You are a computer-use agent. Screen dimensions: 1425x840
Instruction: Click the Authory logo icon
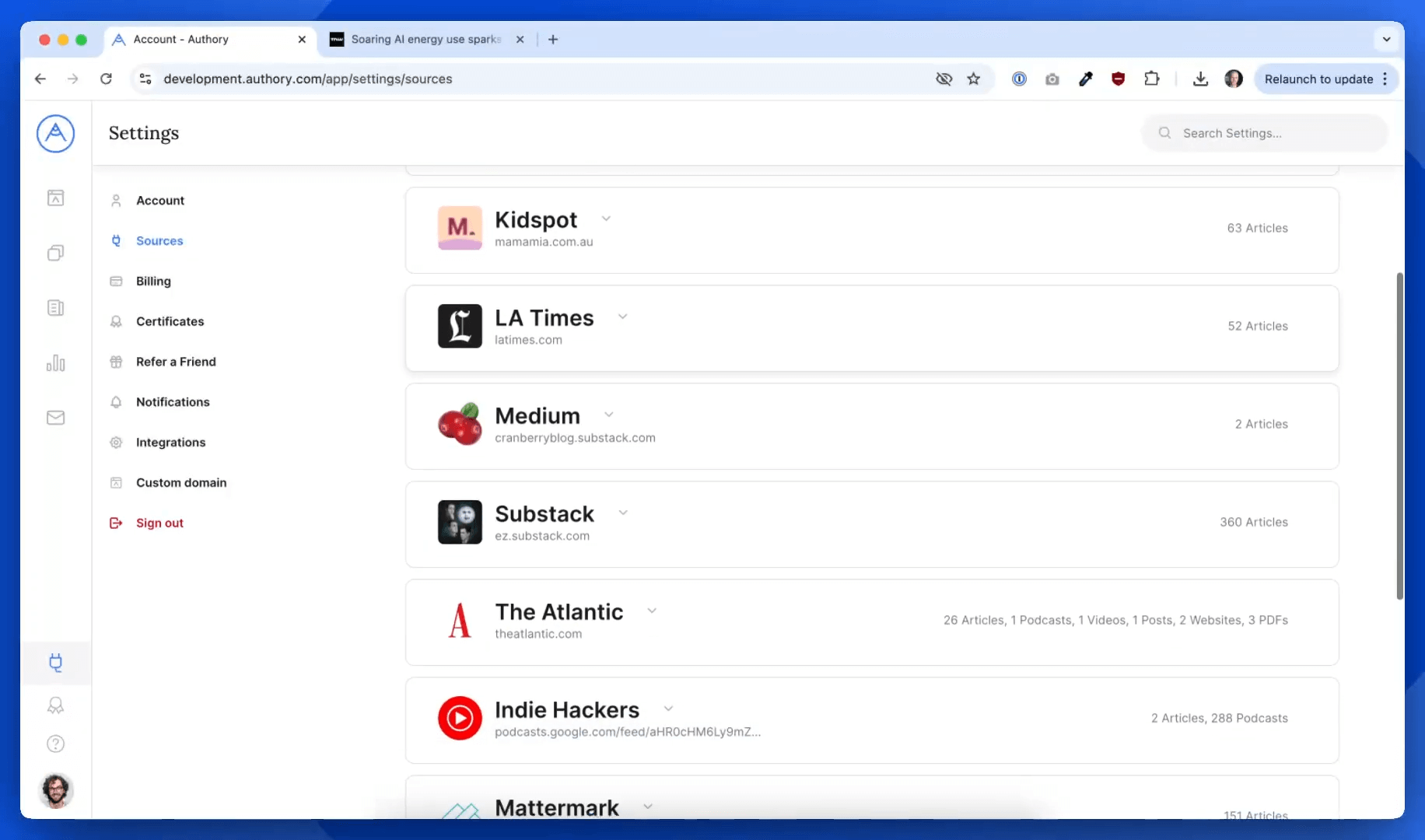[x=55, y=134]
